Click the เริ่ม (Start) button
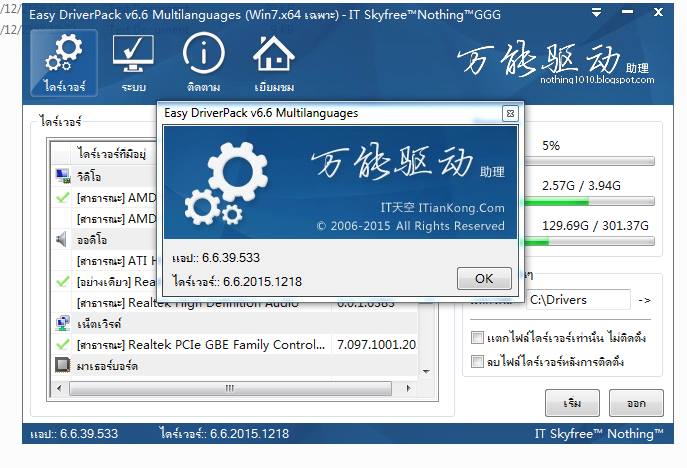 (572, 403)
